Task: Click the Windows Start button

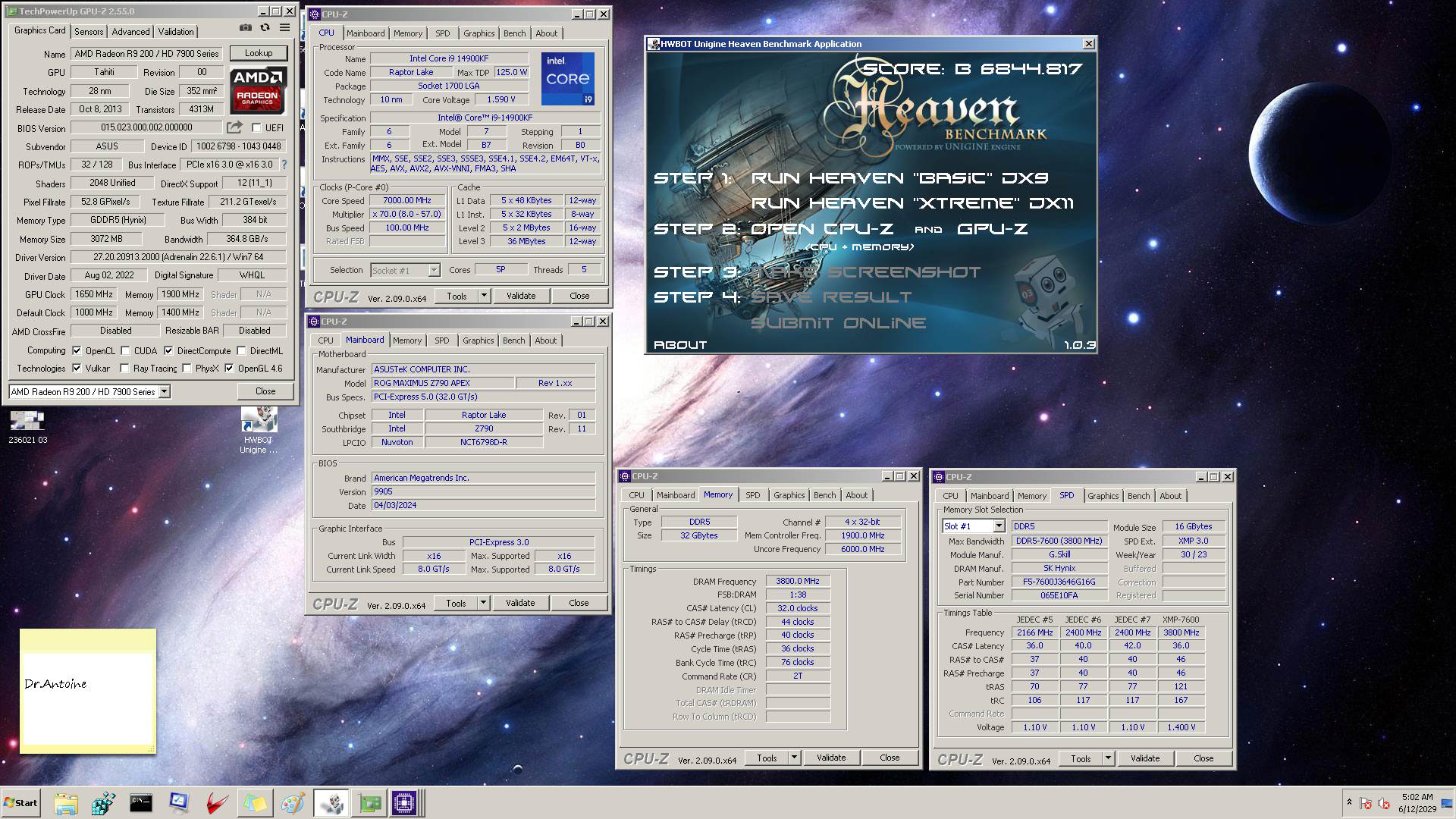Action: point(21,803)
